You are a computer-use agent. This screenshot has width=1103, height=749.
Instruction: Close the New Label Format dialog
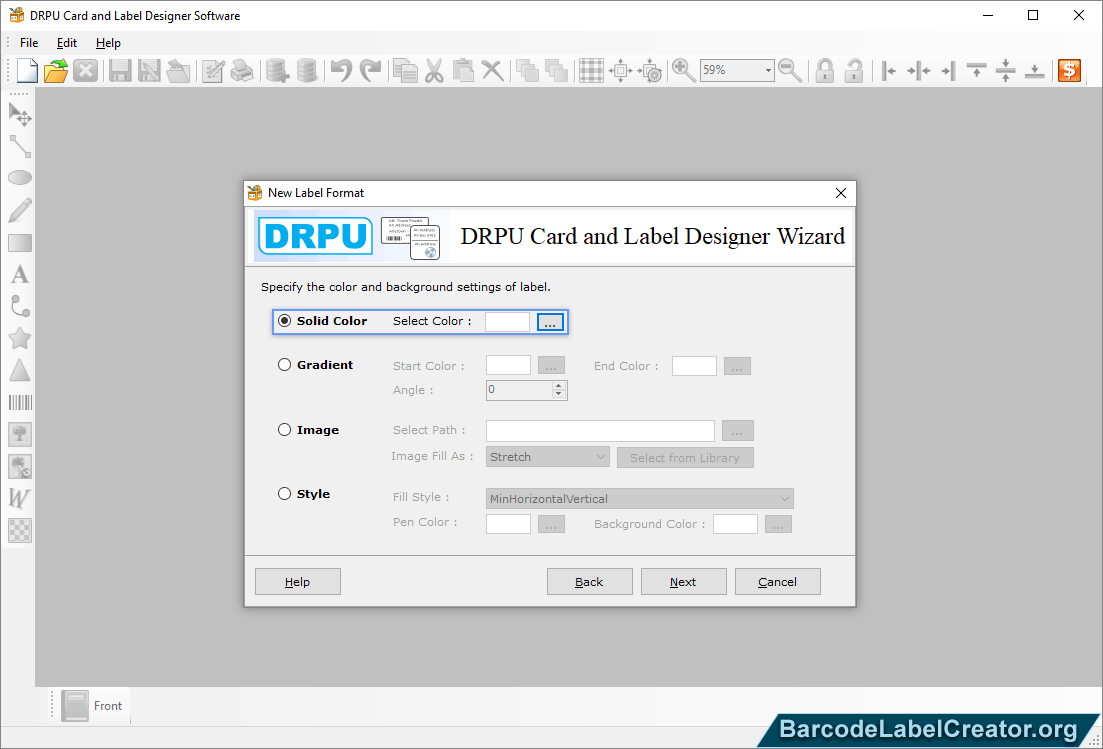pos(841,193)
